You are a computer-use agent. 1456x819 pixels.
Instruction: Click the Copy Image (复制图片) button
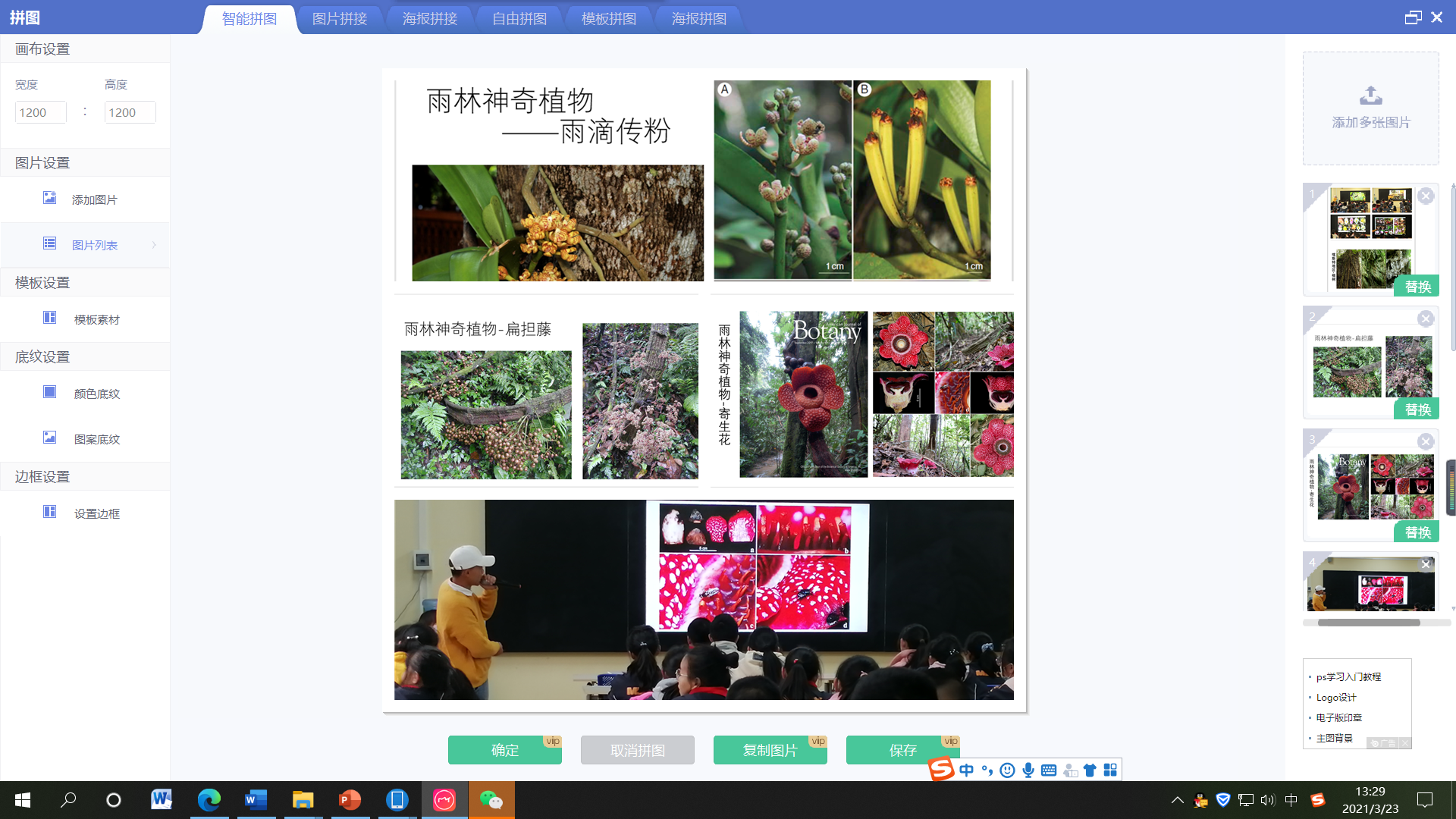pos(770,750)
